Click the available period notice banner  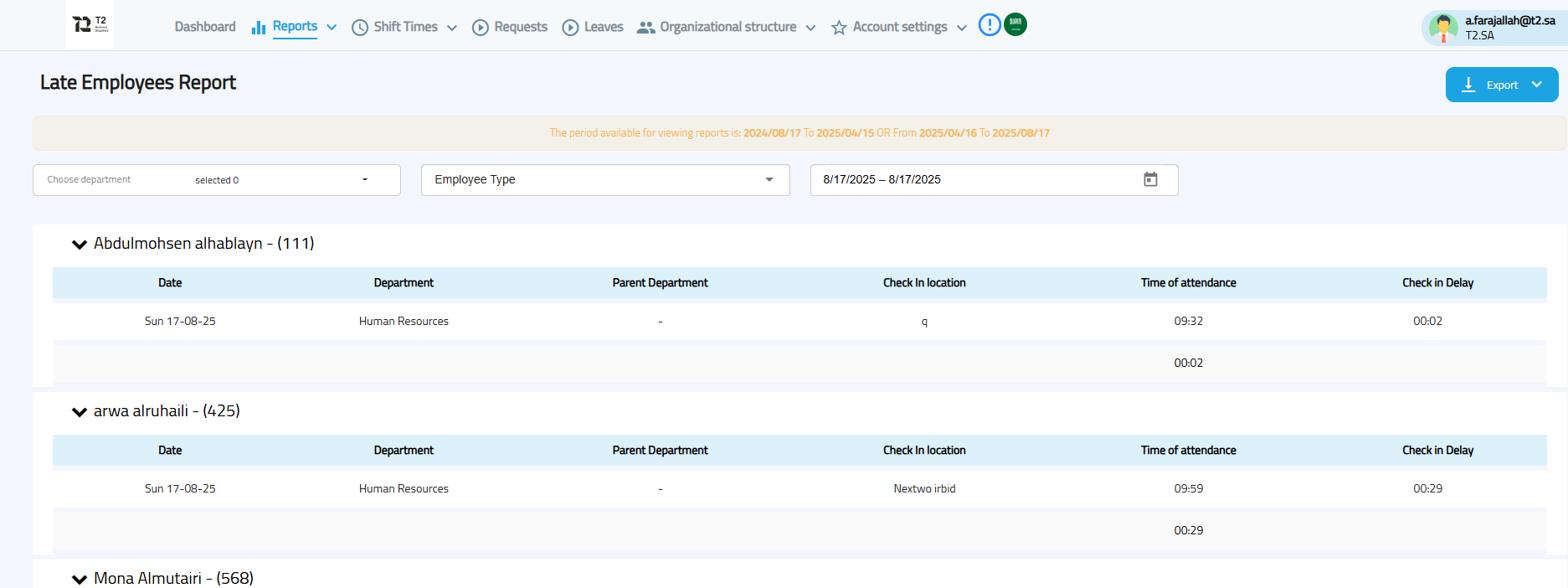point(799,132)
